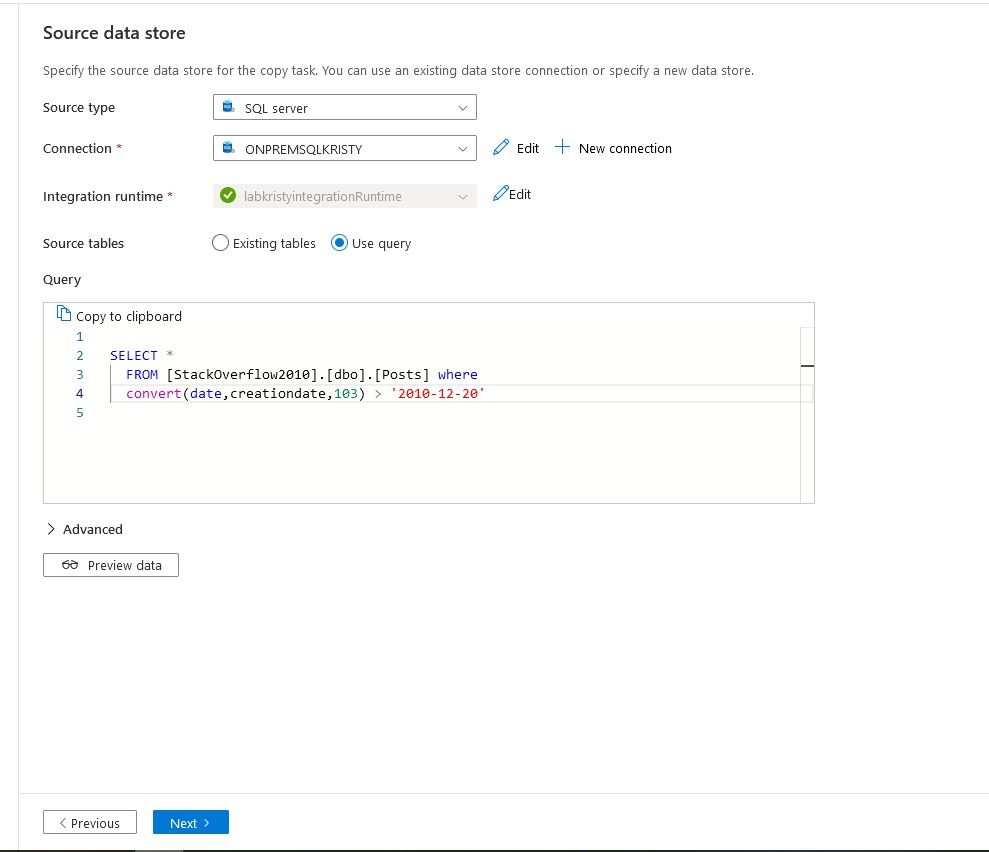
Task: Click the green check icon in Integration runtime
Action: (x=228, y=196)
